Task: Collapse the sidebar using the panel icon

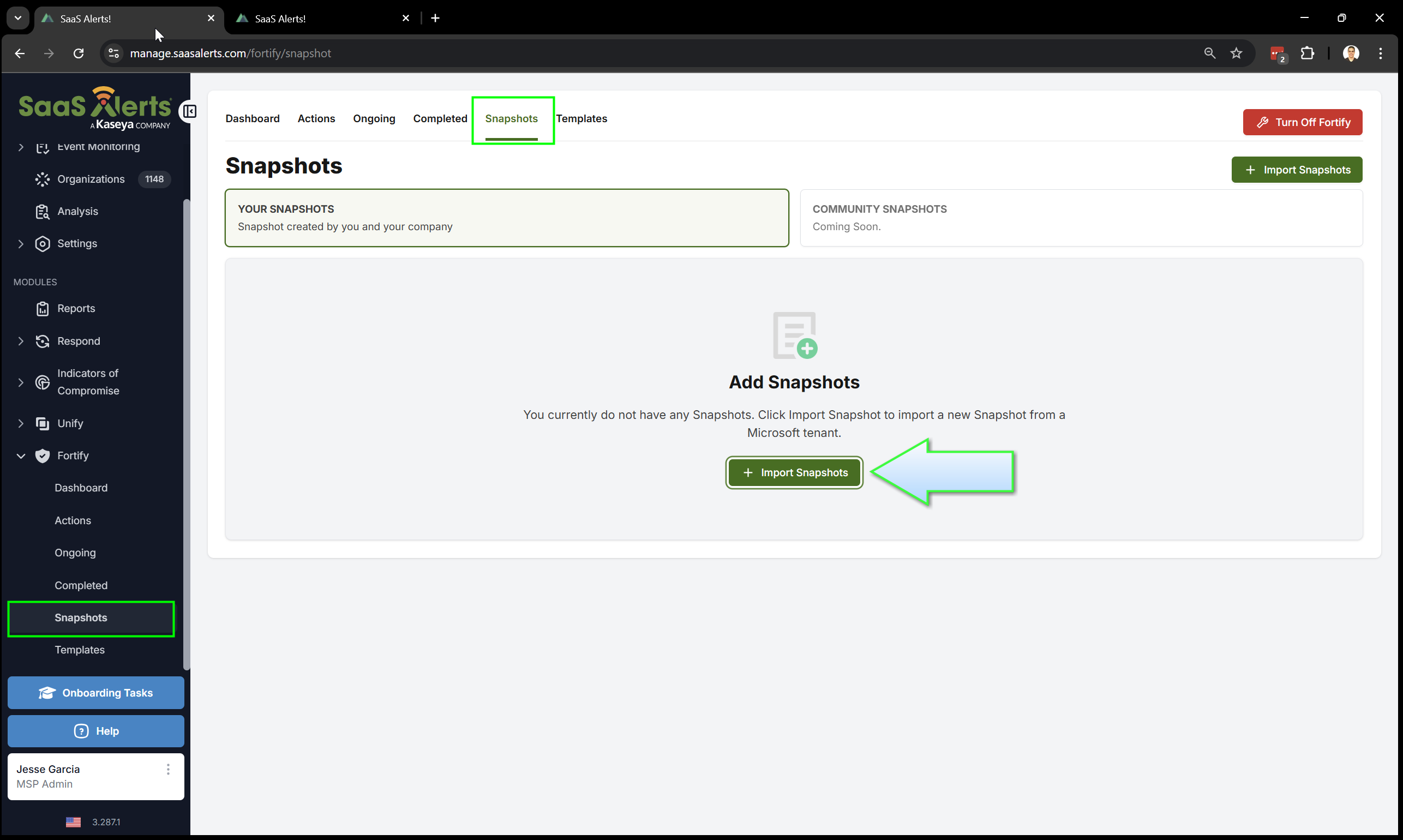Action: 190,111
